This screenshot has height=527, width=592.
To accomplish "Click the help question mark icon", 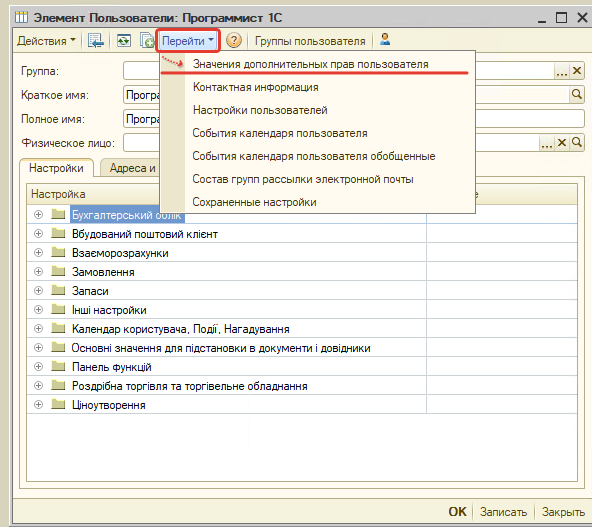I will [234, 40].
